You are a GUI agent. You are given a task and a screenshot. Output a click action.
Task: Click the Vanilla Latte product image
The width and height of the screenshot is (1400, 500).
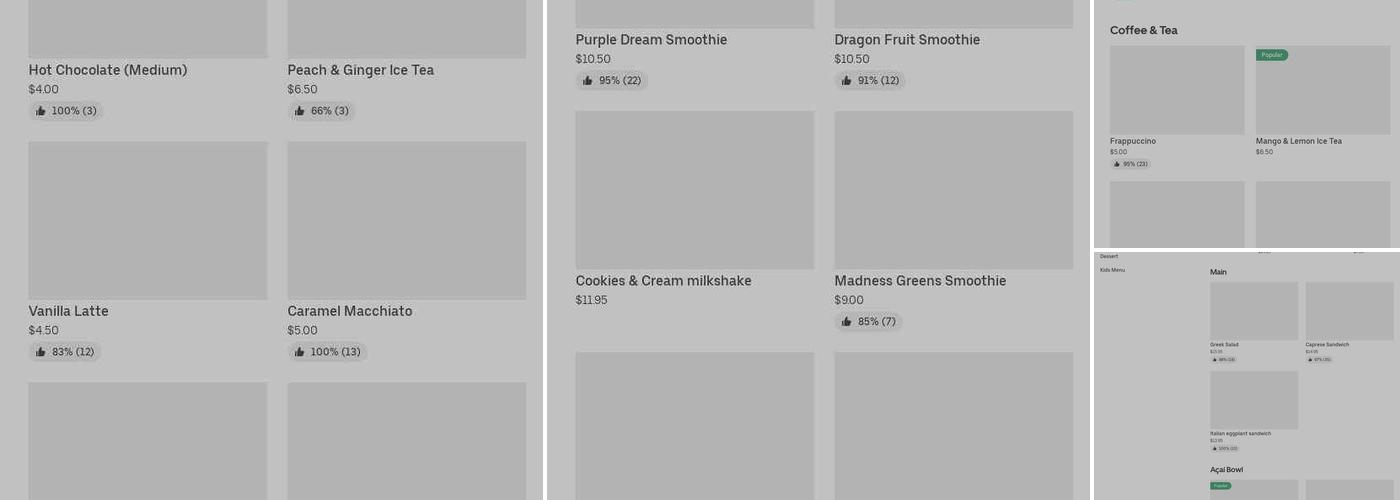pos(148,220)
